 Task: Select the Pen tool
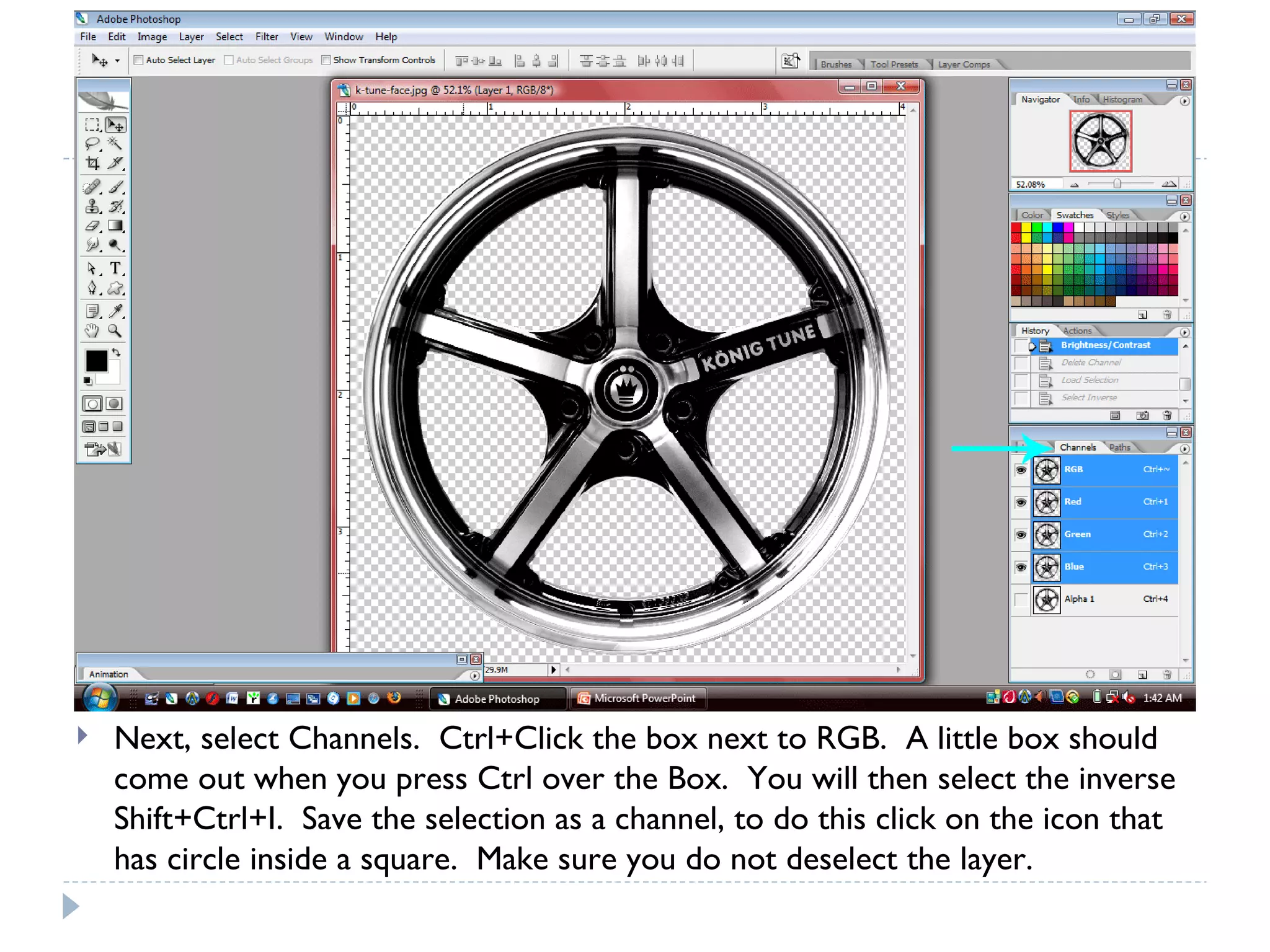click(x=92, y=288)
